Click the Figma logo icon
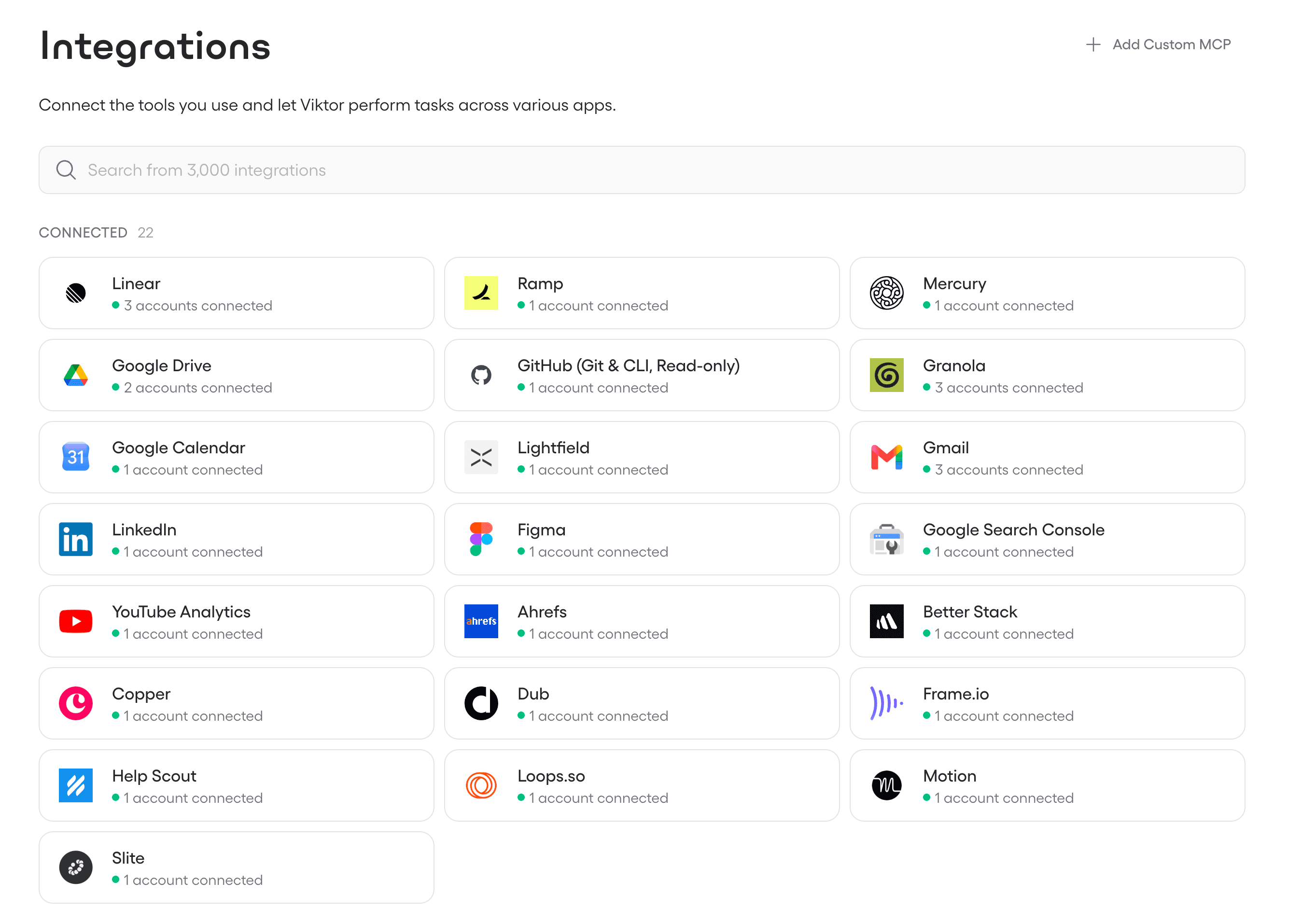The image size is (1316, 923). pos(481,539)
